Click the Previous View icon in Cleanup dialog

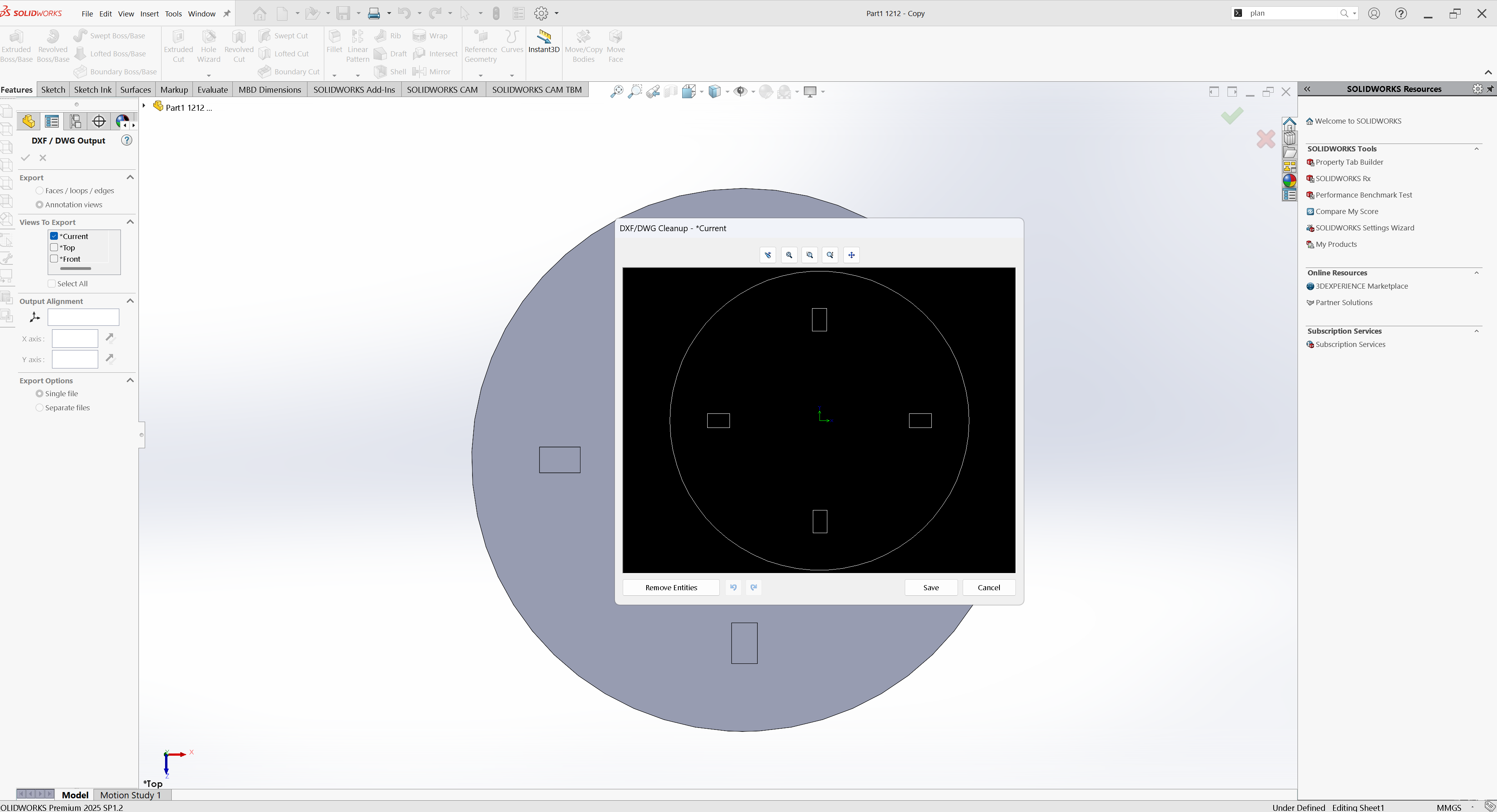tap(768, 255)
